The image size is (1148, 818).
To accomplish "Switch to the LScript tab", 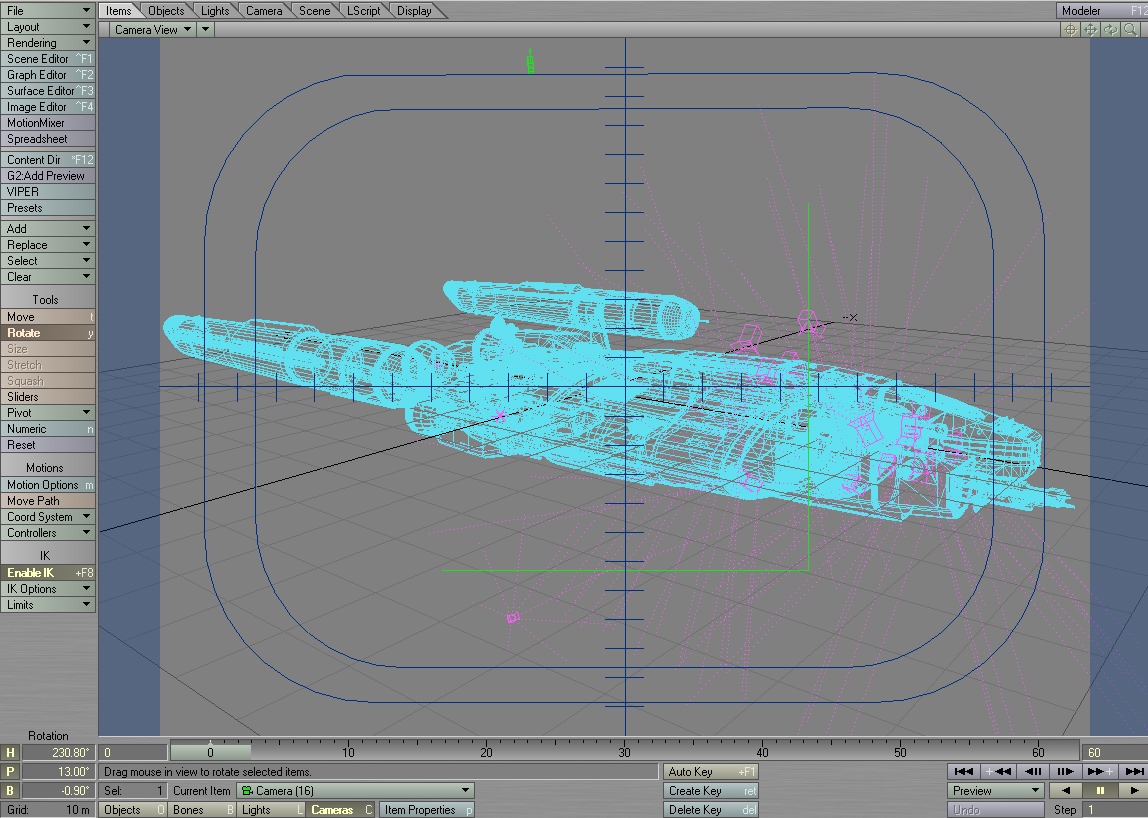I will [364, 10].
